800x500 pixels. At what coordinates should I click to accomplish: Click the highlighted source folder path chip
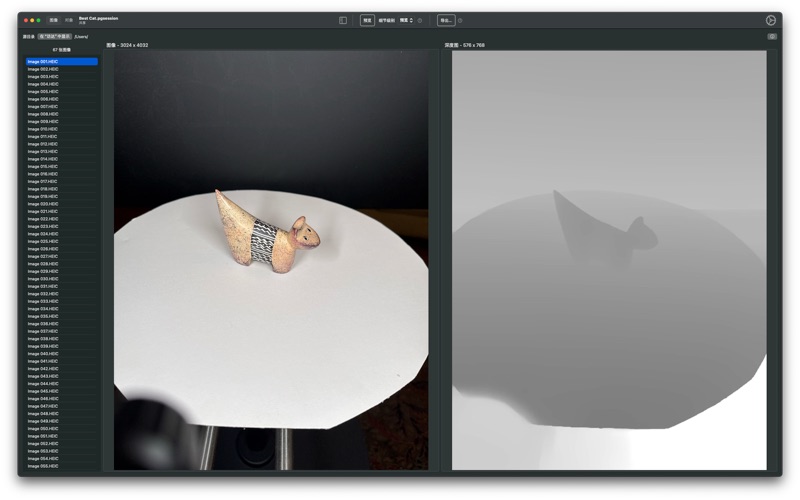(54, 36)
